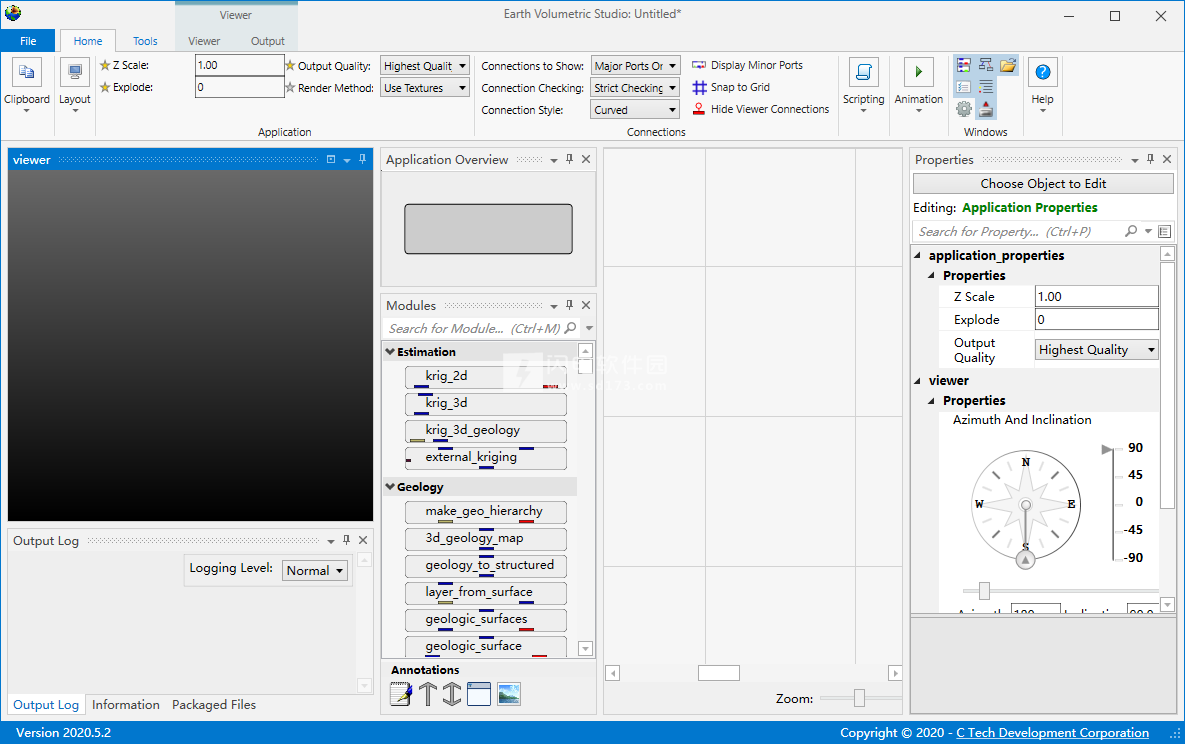Open the Connections to Show dropdown

(635, 66)
